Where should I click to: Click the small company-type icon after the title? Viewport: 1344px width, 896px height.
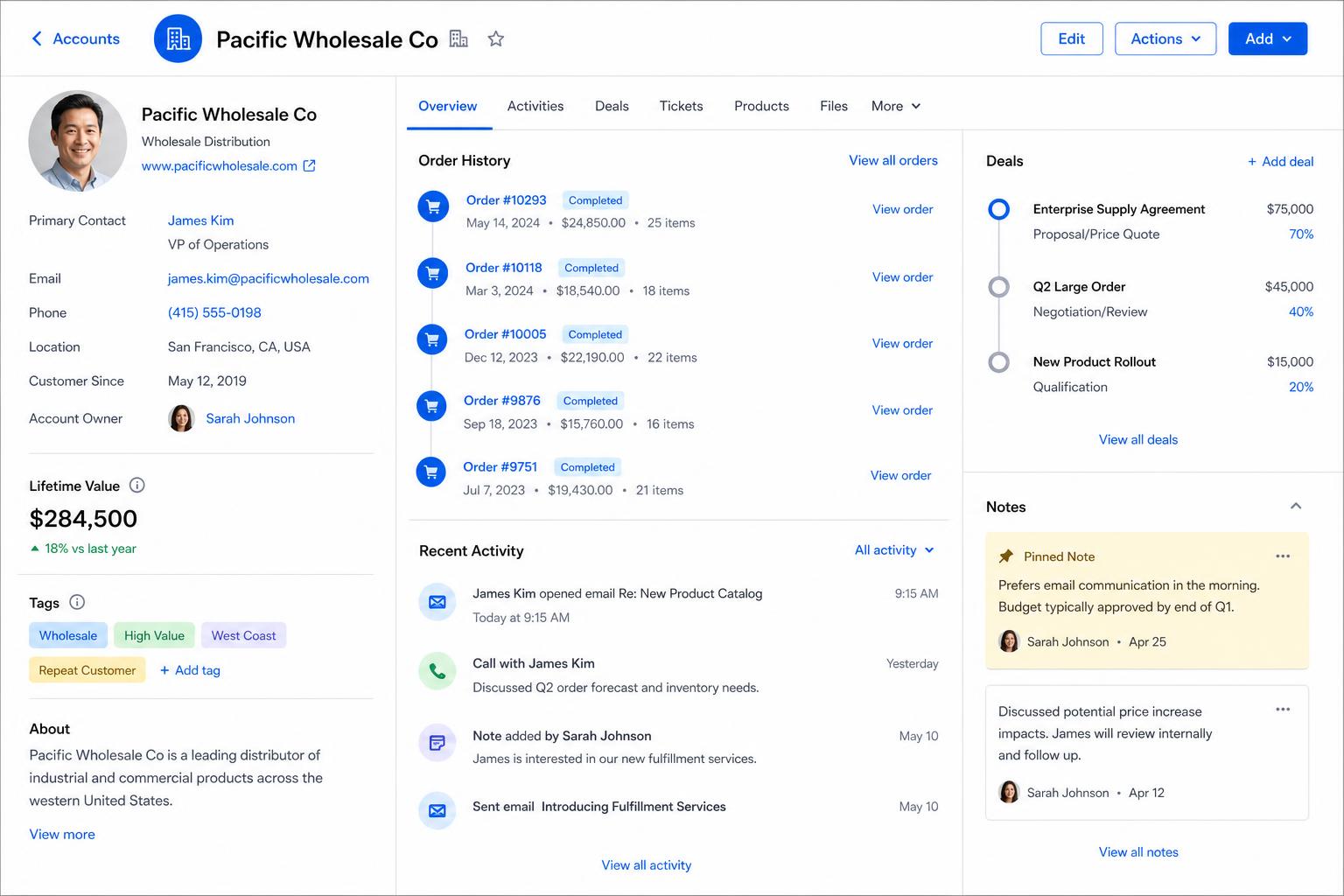pos(458,38)
